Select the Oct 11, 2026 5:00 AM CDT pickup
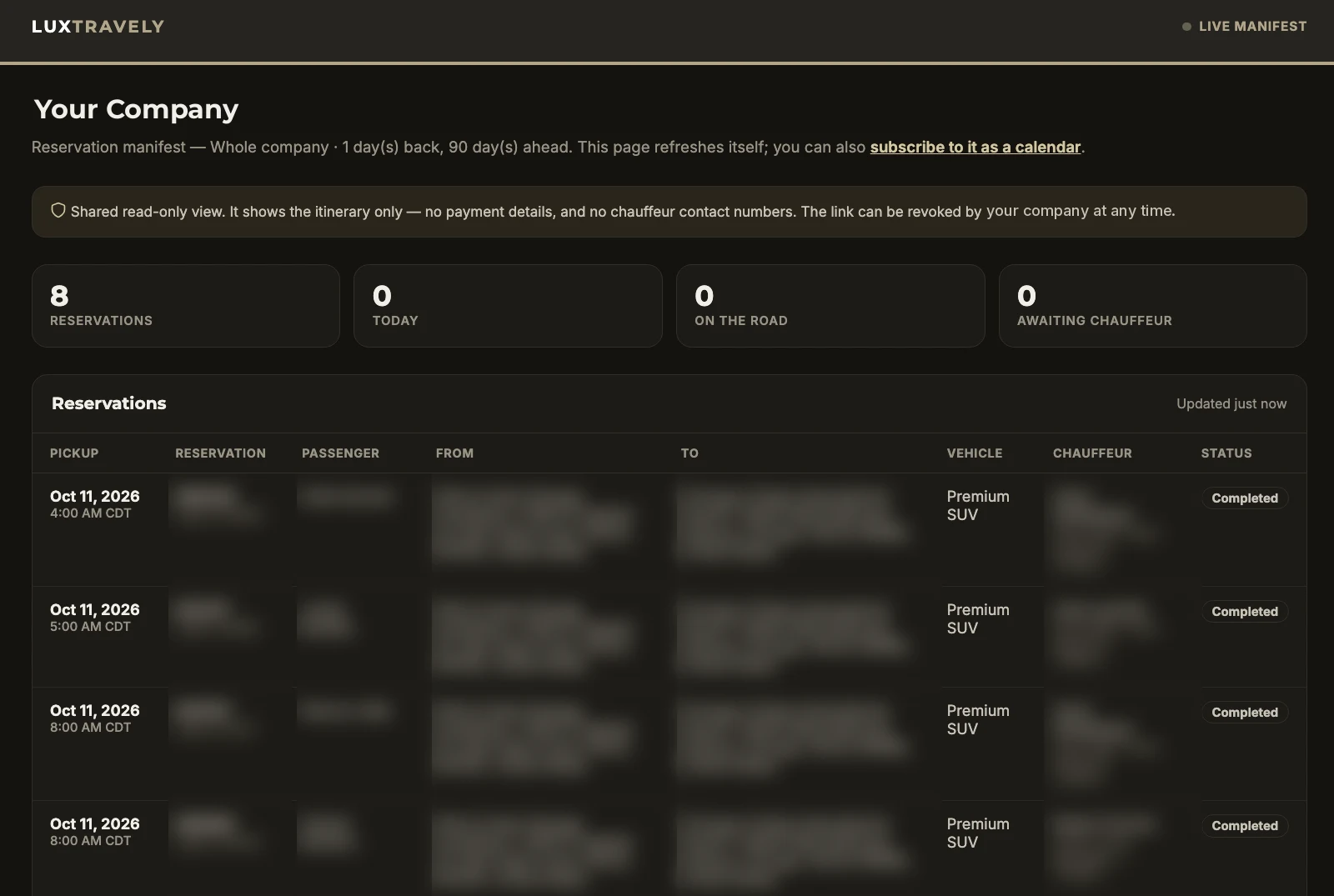 coord(94,617)
